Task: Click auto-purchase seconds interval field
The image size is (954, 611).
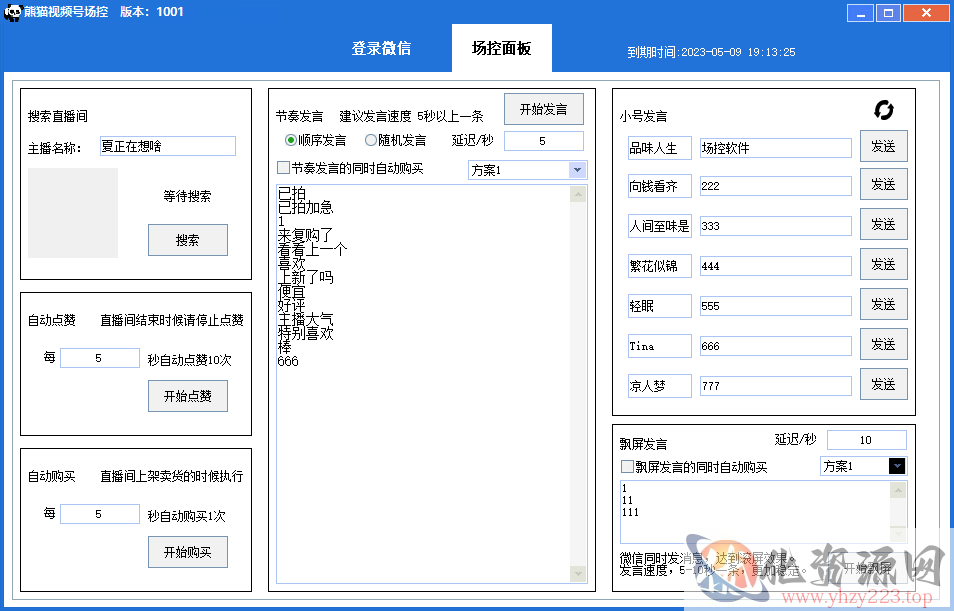Action: coord(100,514)
